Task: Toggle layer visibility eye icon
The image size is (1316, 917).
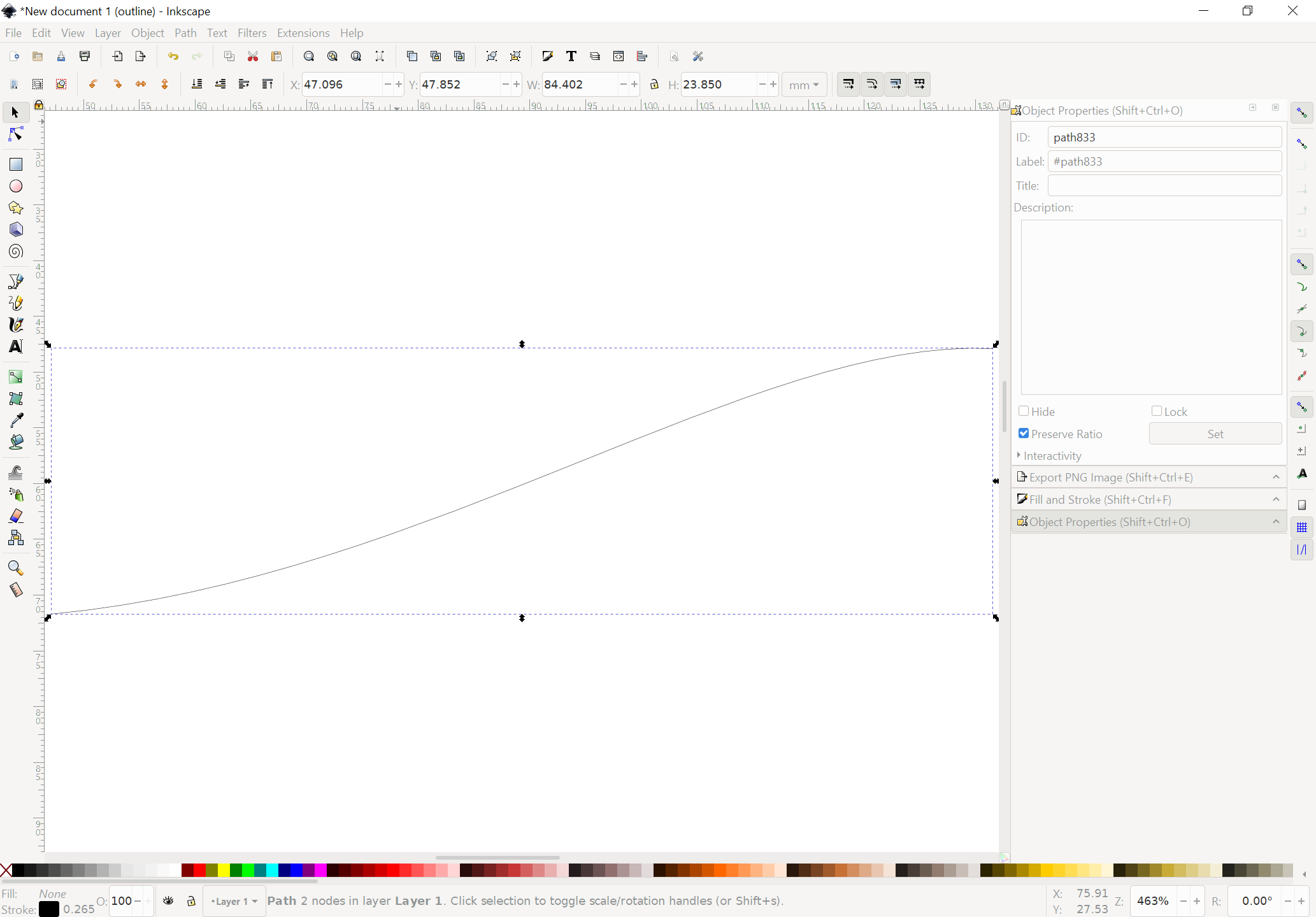Action: click(168, 901)
